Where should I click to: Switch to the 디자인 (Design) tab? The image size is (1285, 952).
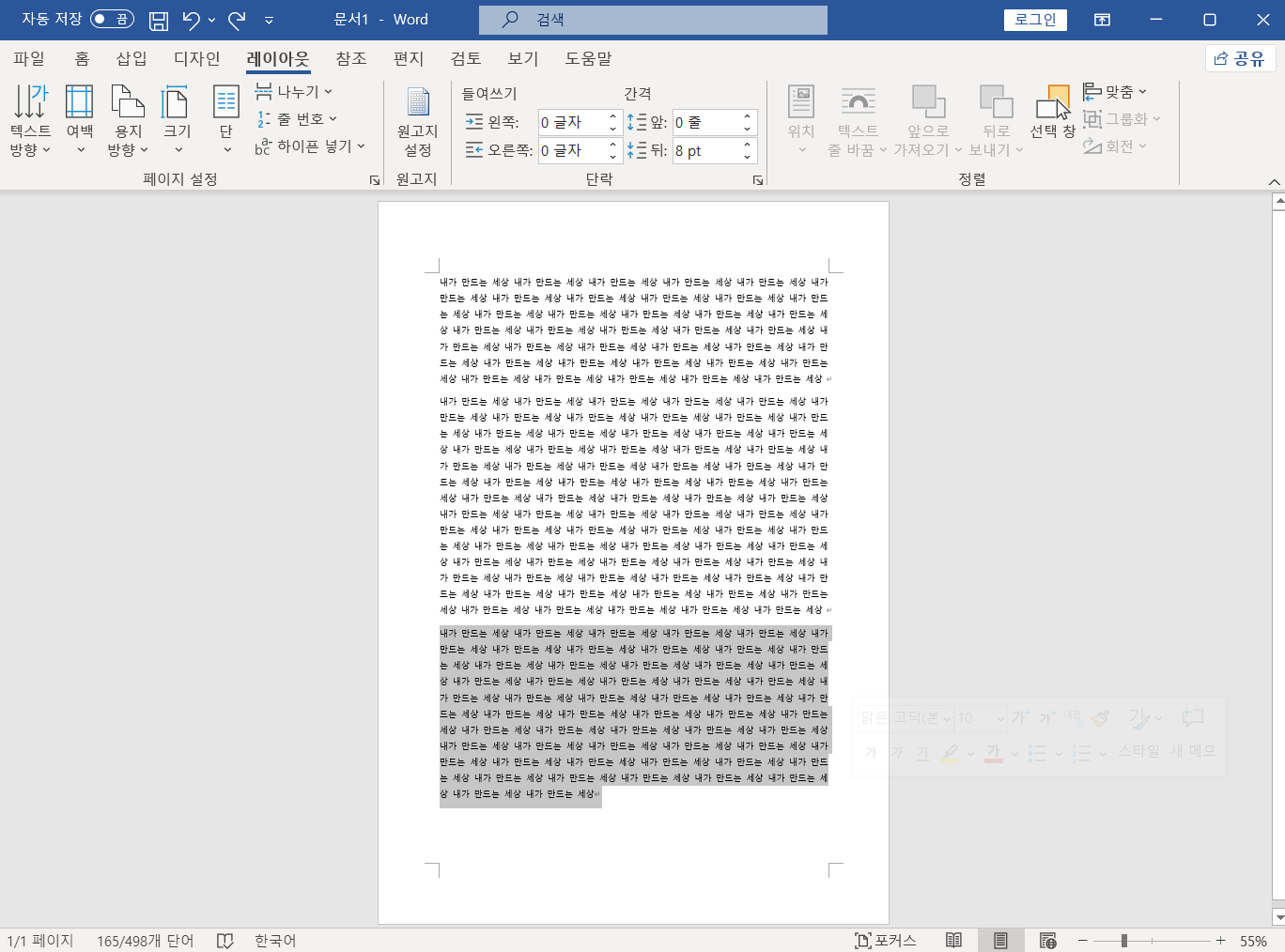tap(196, 58)
